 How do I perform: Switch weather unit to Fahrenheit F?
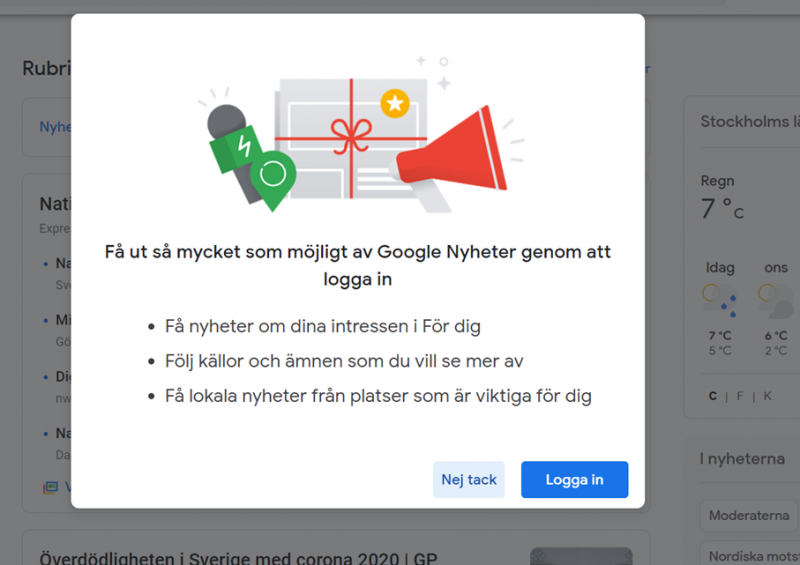(x=740, y=396)
